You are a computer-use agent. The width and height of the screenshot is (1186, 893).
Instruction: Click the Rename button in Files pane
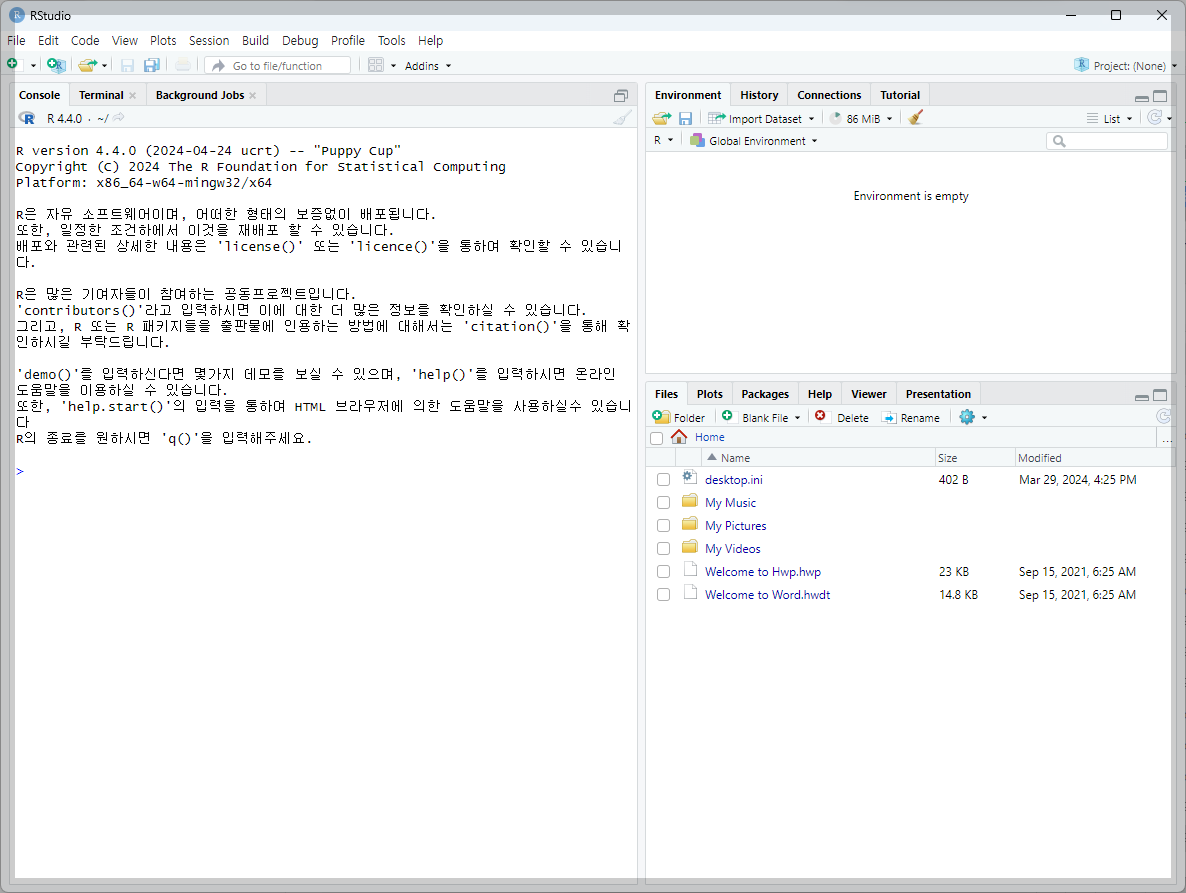pos(911,417)
